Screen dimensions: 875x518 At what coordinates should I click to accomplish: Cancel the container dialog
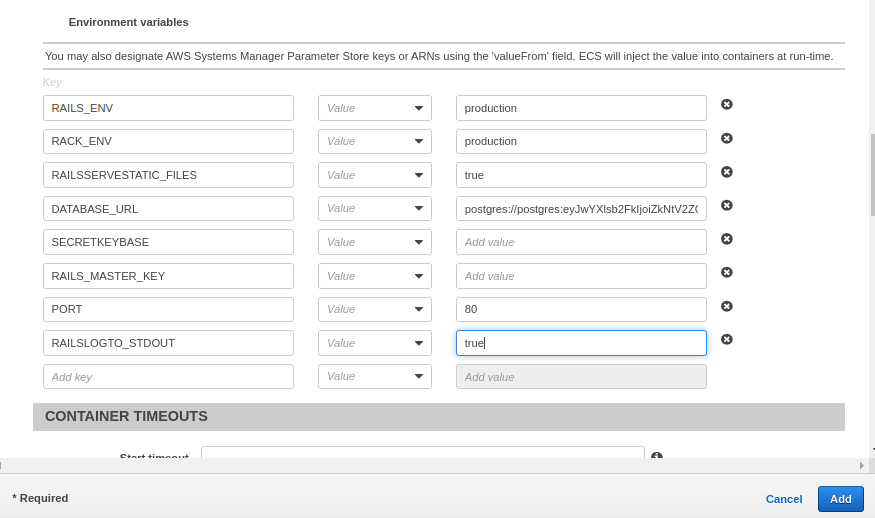coord(784,499)
